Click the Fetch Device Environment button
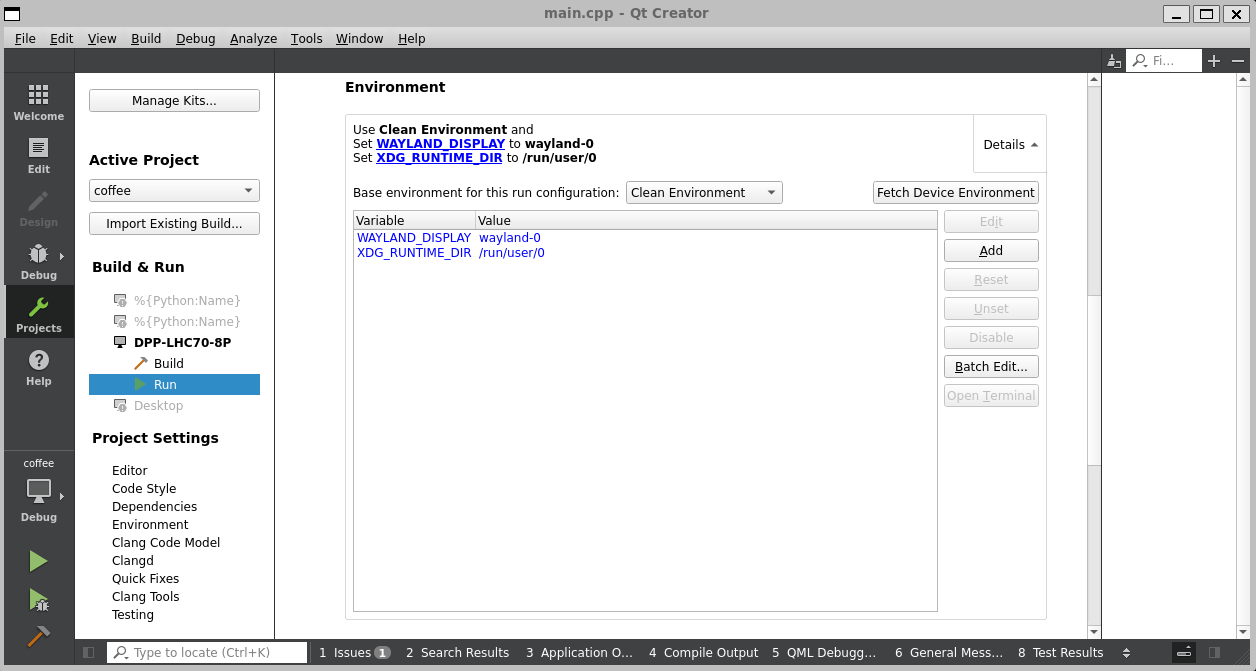Screen dimensions: 1256x671 click(955, 193)
